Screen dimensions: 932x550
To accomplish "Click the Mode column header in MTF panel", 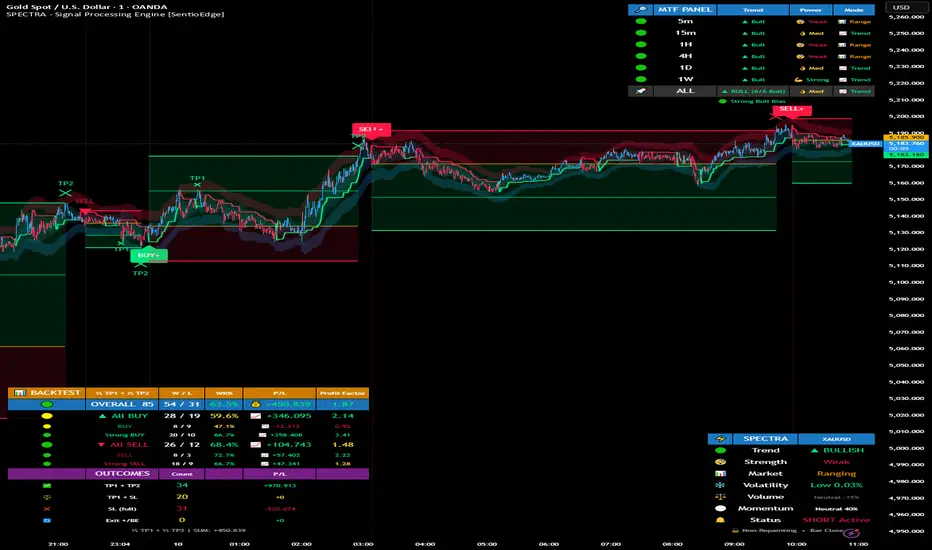I will [854, 10].
